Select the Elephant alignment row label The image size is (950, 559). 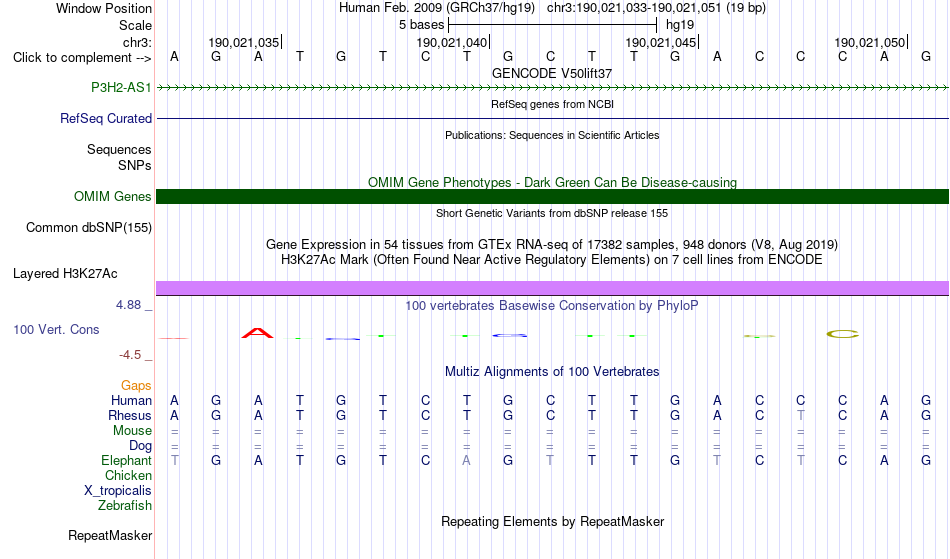pos(127,461)
